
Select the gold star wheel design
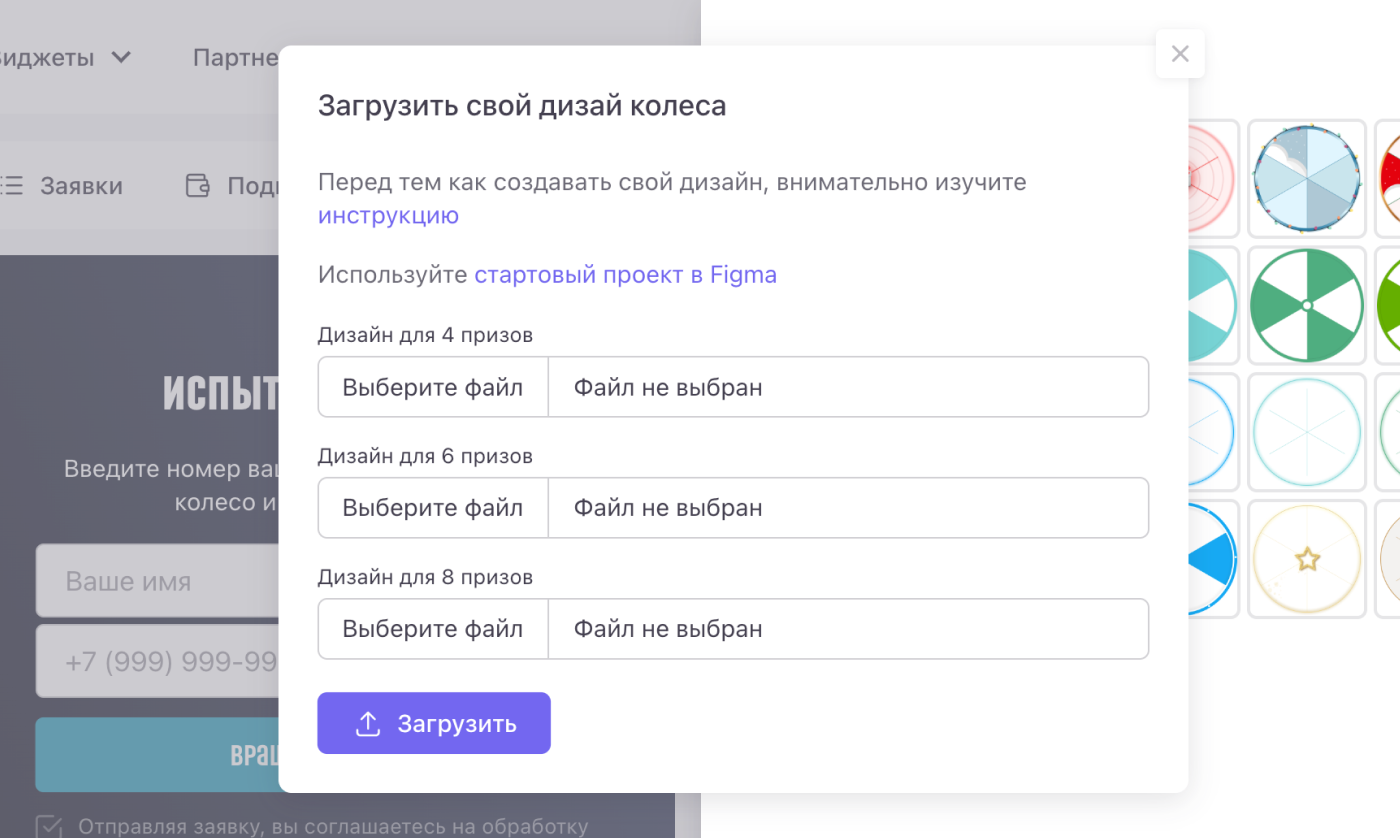[x=1307, y=559]
